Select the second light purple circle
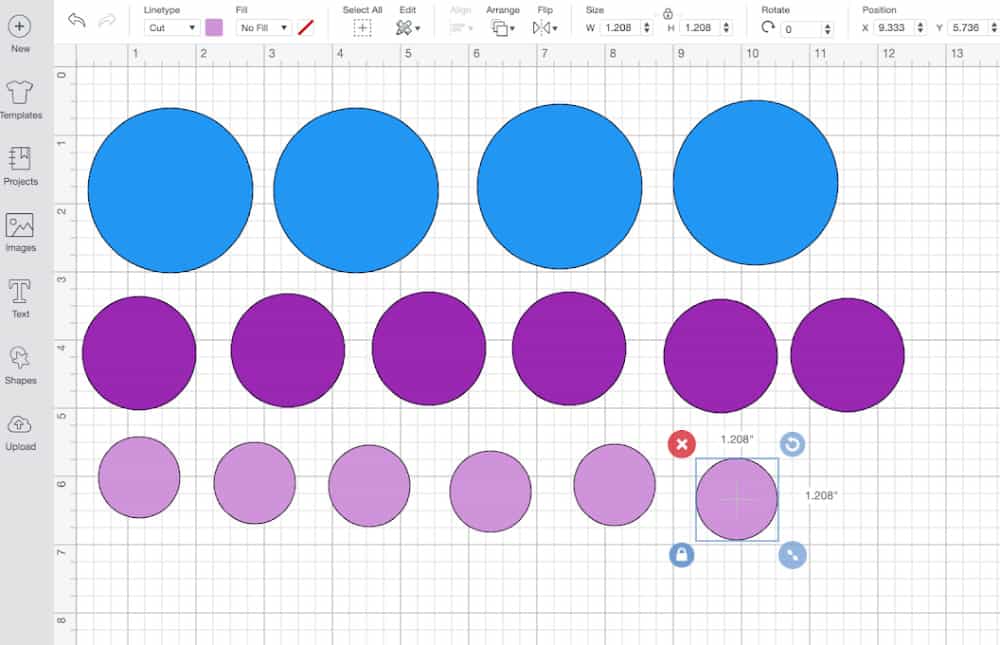 pos(254,483)
